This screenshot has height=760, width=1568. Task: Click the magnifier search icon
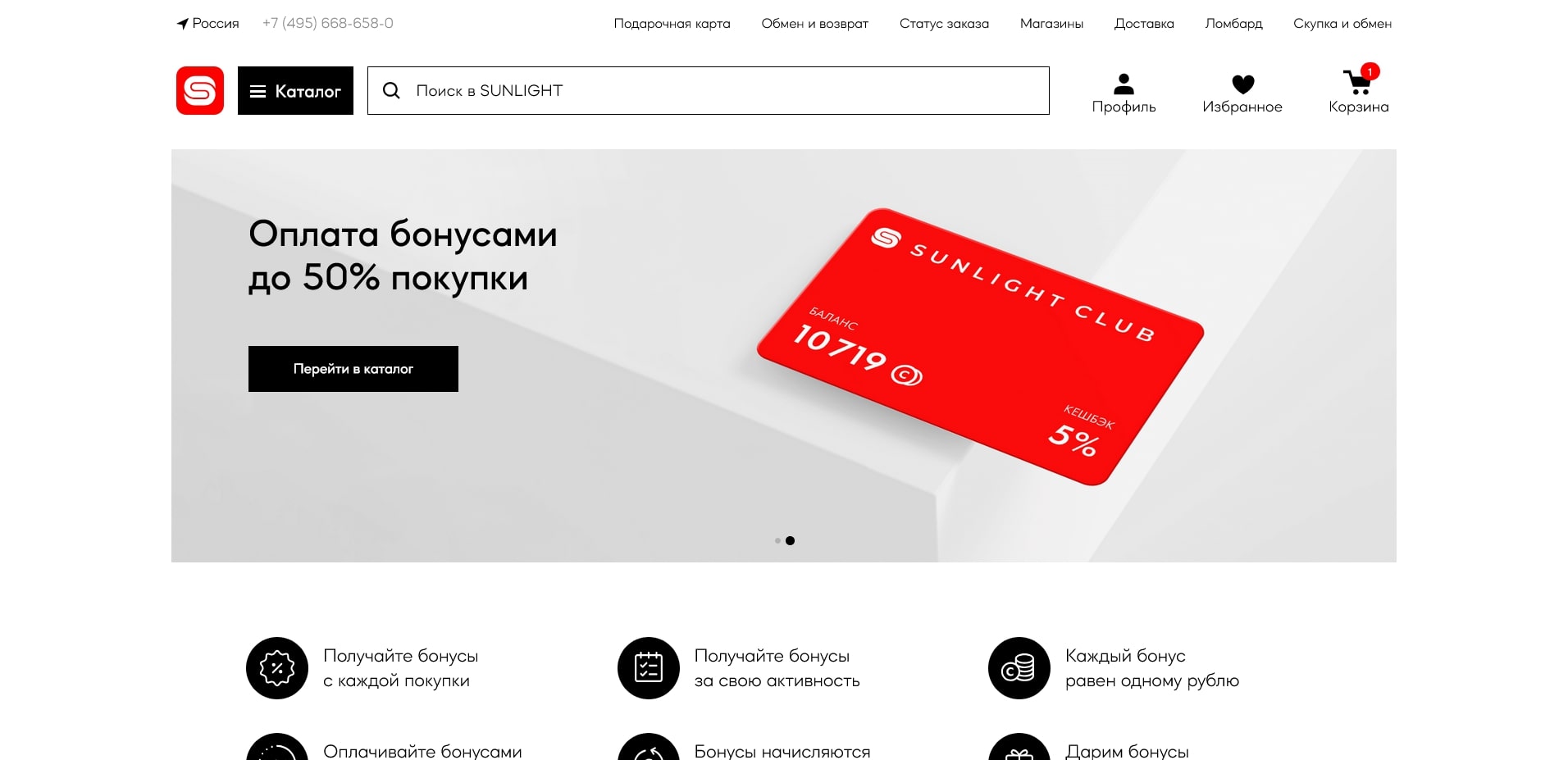[x=391, y=90]
